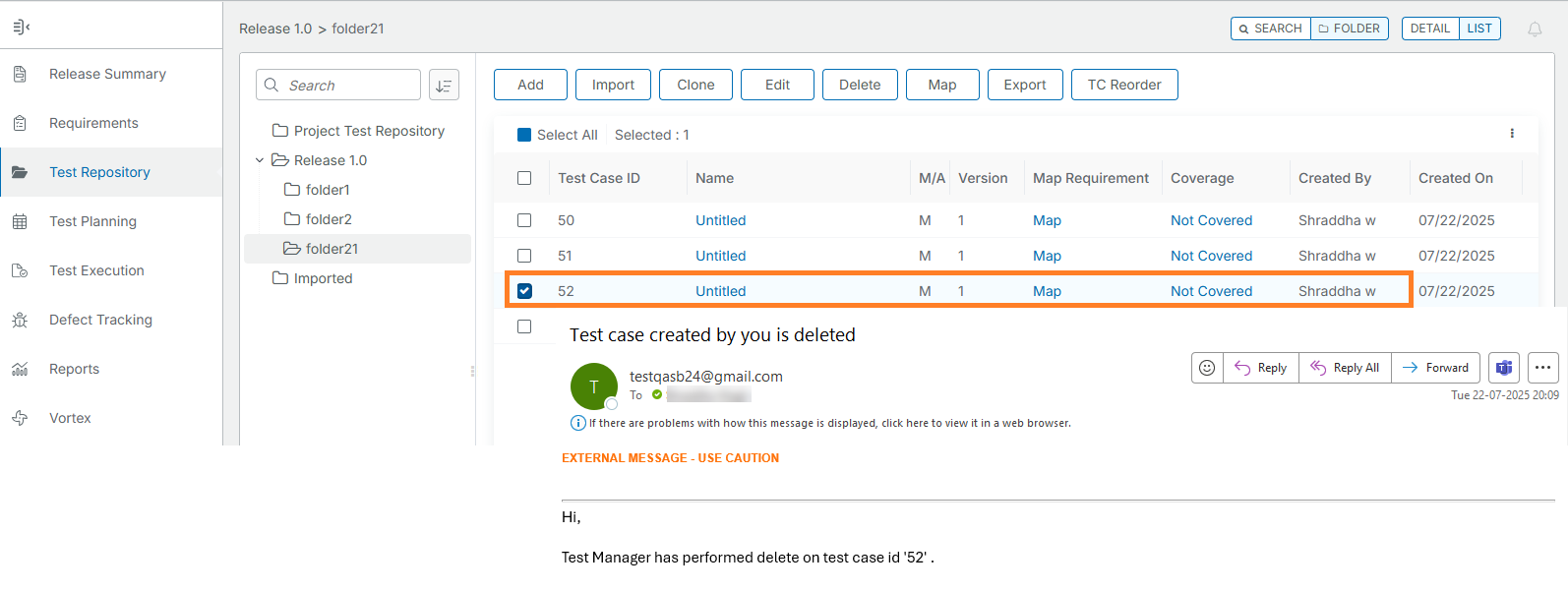Screen dimensions: 1568x592
Task: Open Defect Tracking bug icon in sidebar
Action: [20, 320]
